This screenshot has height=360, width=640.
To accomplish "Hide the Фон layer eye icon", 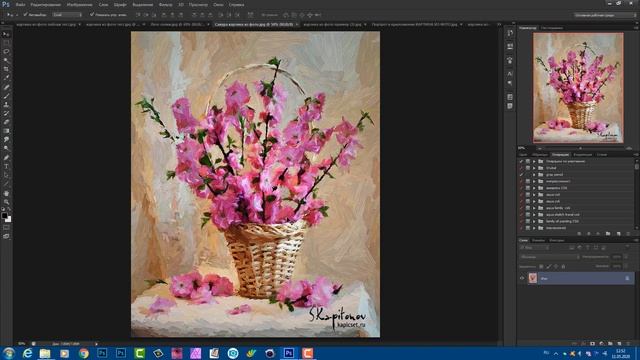I will point(522,278).
